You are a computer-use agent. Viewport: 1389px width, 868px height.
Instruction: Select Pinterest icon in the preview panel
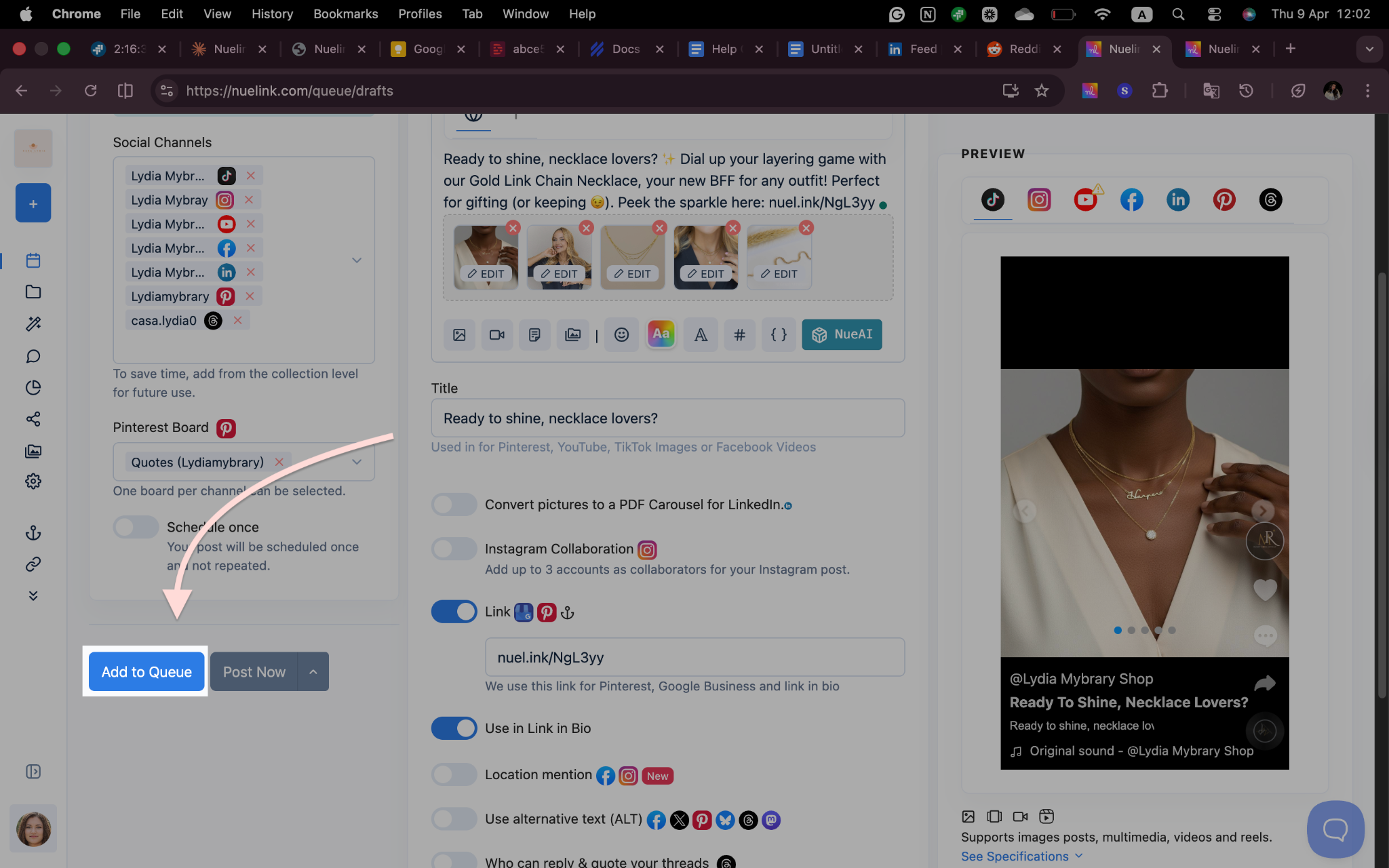[x=1224, y=200]
